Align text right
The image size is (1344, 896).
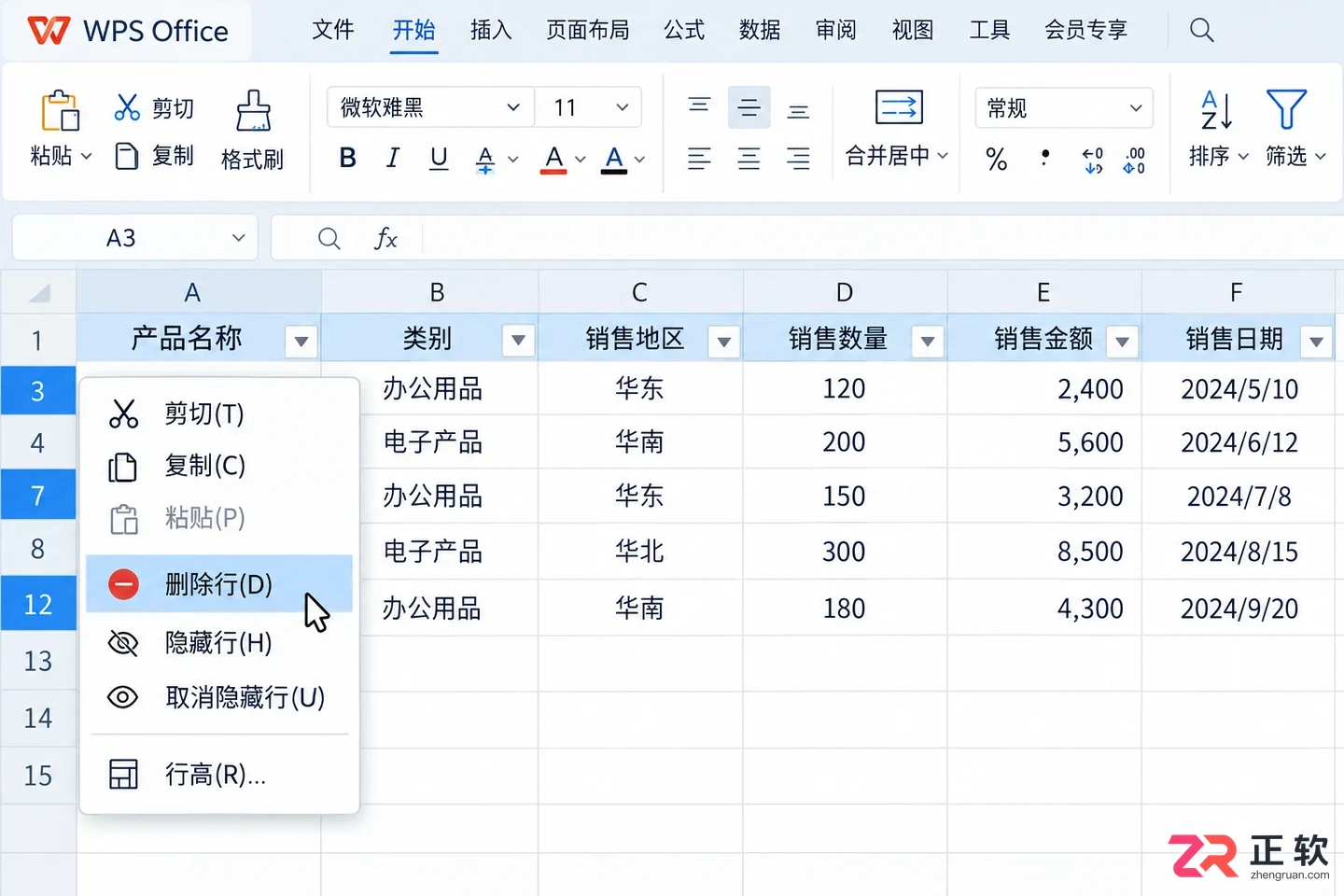coord(798,159)
